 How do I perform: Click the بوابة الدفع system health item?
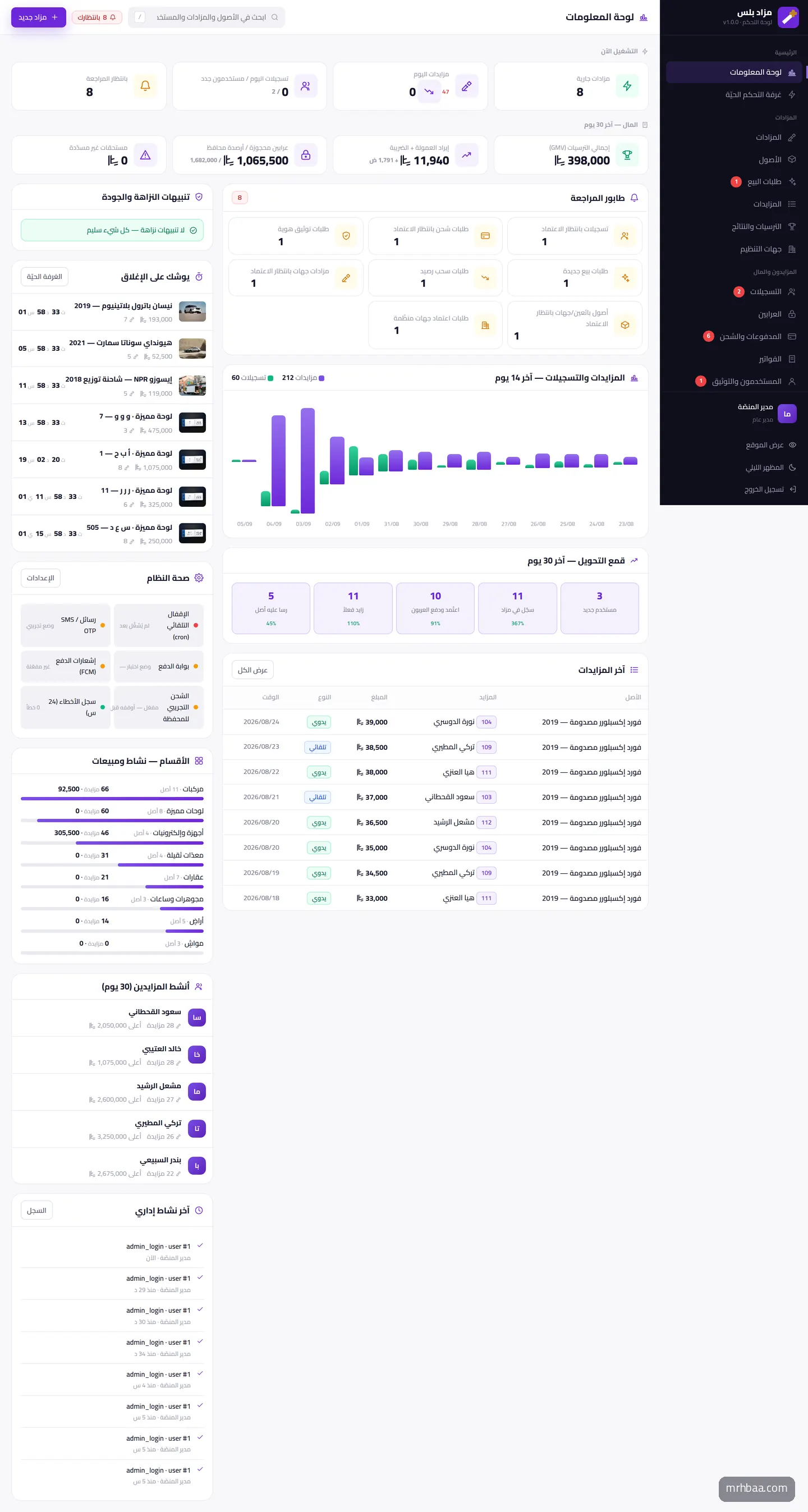[158, 666]
